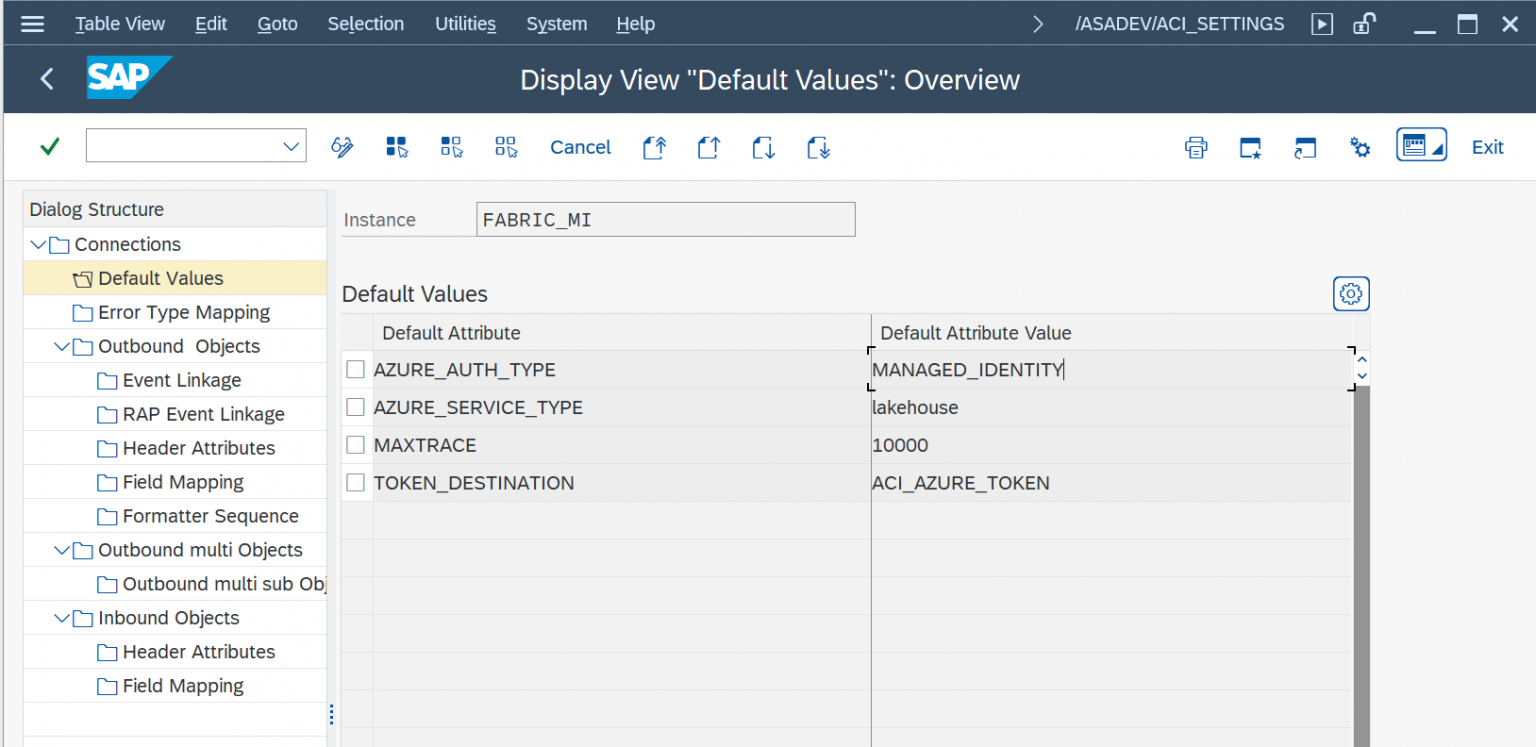This screenshot has width=1536, height=747.
Task: Click the table scroll up arrow
Action: click(1362, 360)
